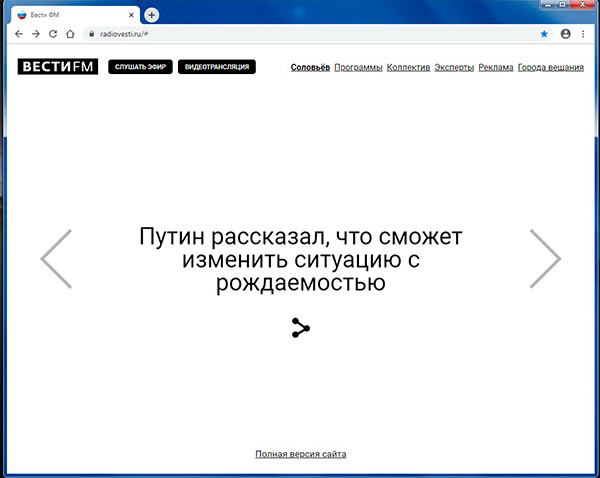Advance to the next news slide arrow
600x478 pixels.
click(x=545, y=259)
